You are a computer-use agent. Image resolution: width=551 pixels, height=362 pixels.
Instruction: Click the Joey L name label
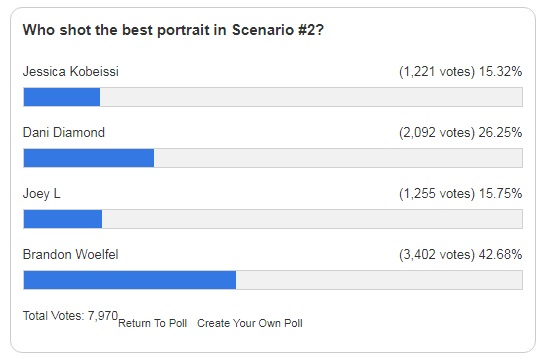click(41, 194)
